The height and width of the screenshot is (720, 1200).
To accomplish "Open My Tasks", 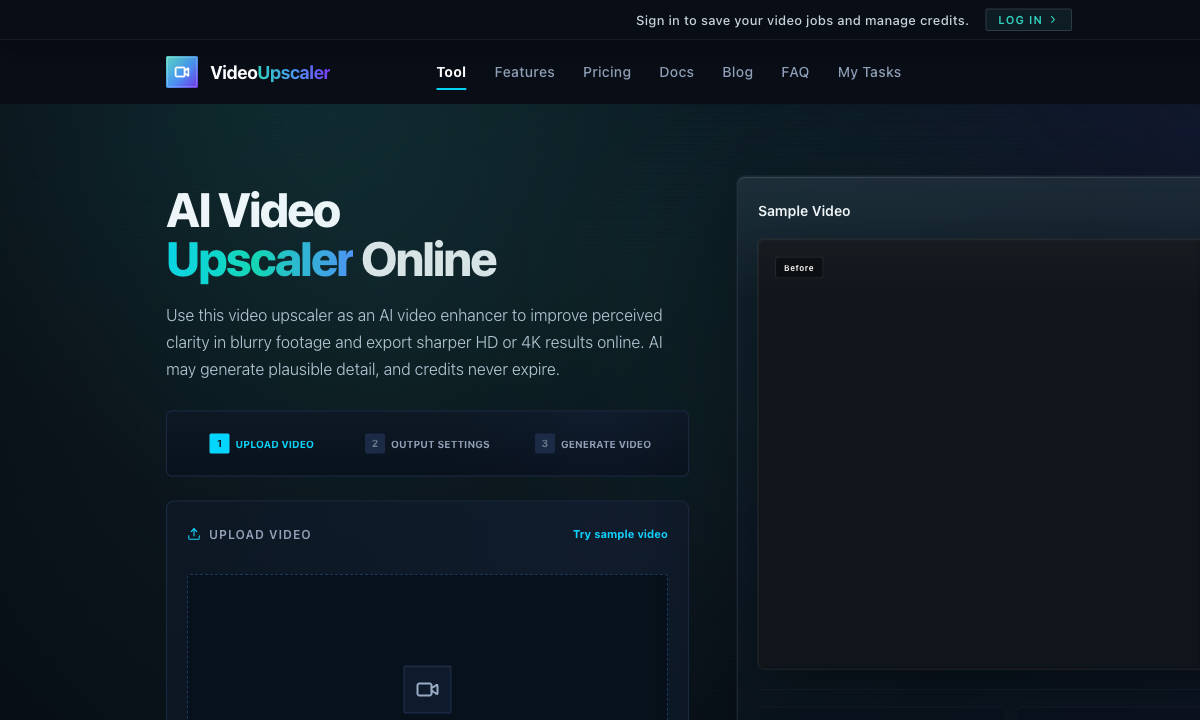I will pyautogui.click(x=869, y=72).
